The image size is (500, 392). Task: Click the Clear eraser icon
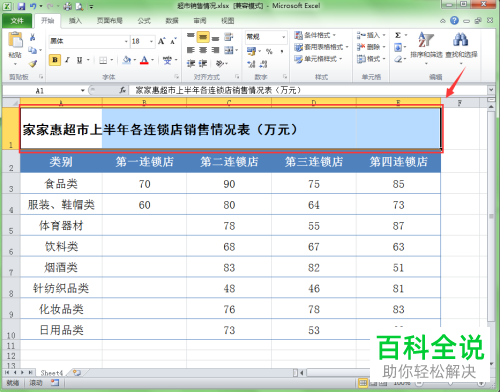click(398, 59)
